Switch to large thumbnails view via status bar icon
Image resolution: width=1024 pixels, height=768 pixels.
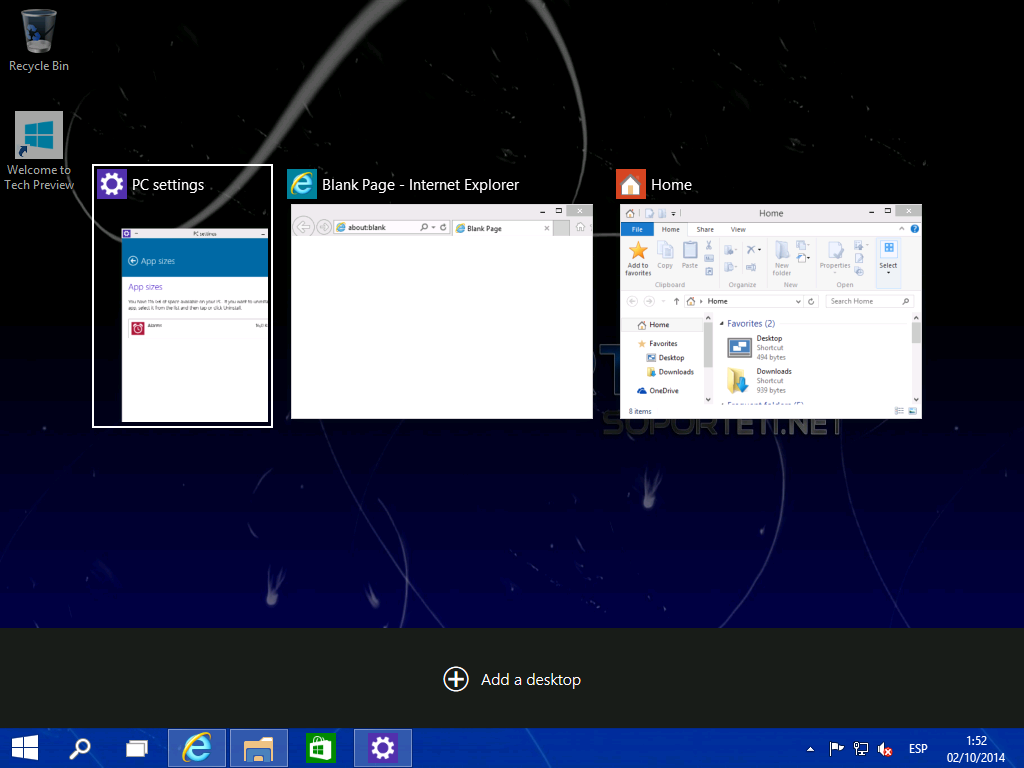[x=911, y=409]
